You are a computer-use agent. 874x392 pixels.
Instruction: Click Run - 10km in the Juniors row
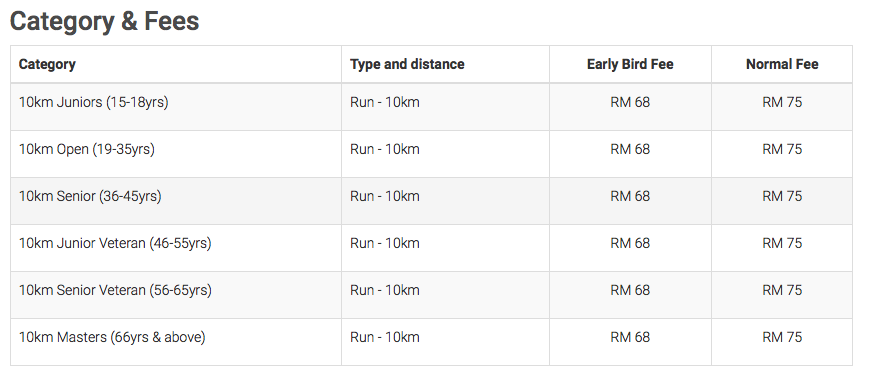[385, 103]
